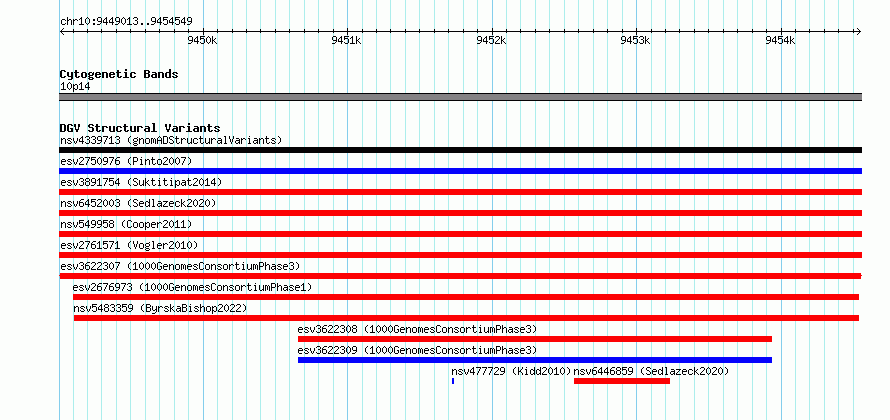Click the ruler's left arrowhead
Image resolution: width=890 pixels, height=420 pixels.
(x=62, y=32)
